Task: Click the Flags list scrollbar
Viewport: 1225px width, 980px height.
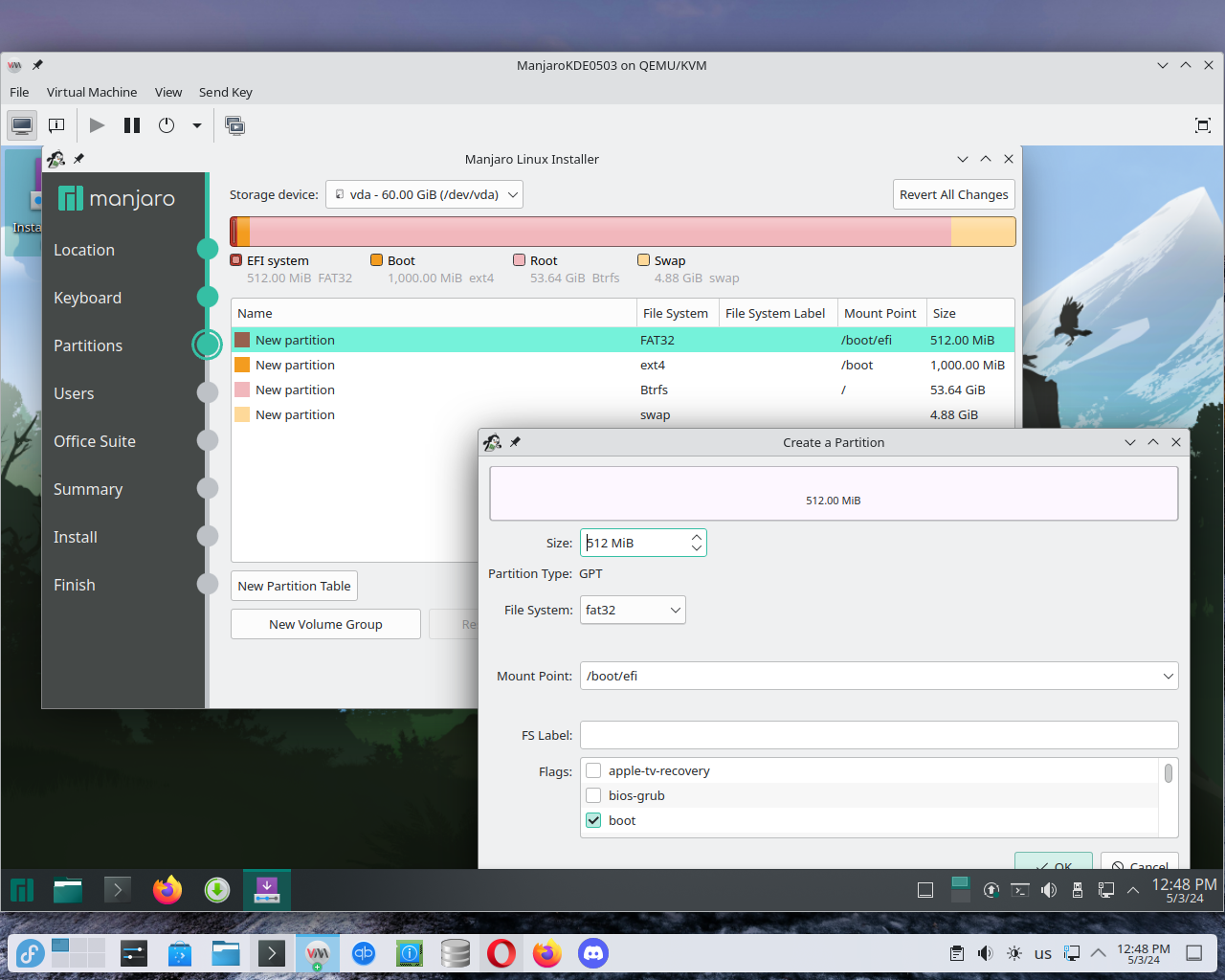Action: [1168, 772]
